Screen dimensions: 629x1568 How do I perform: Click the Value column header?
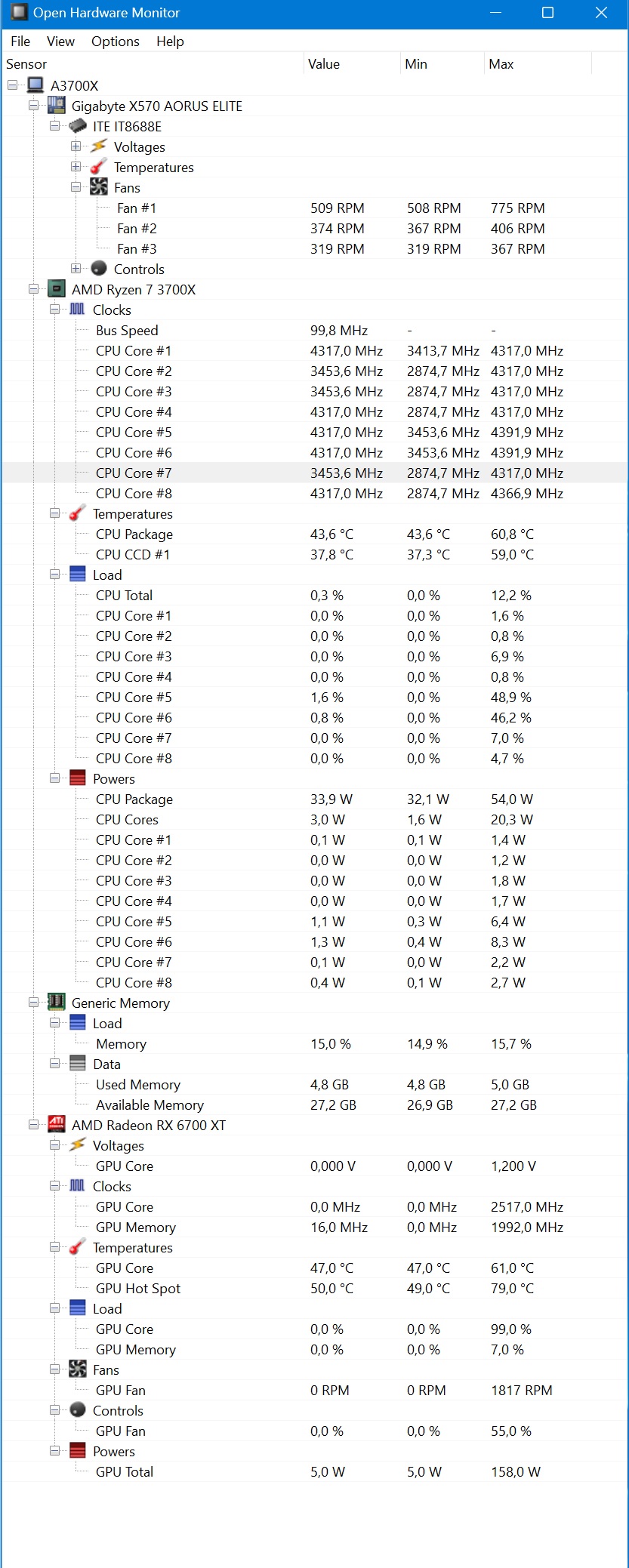[x=352, y=64]
